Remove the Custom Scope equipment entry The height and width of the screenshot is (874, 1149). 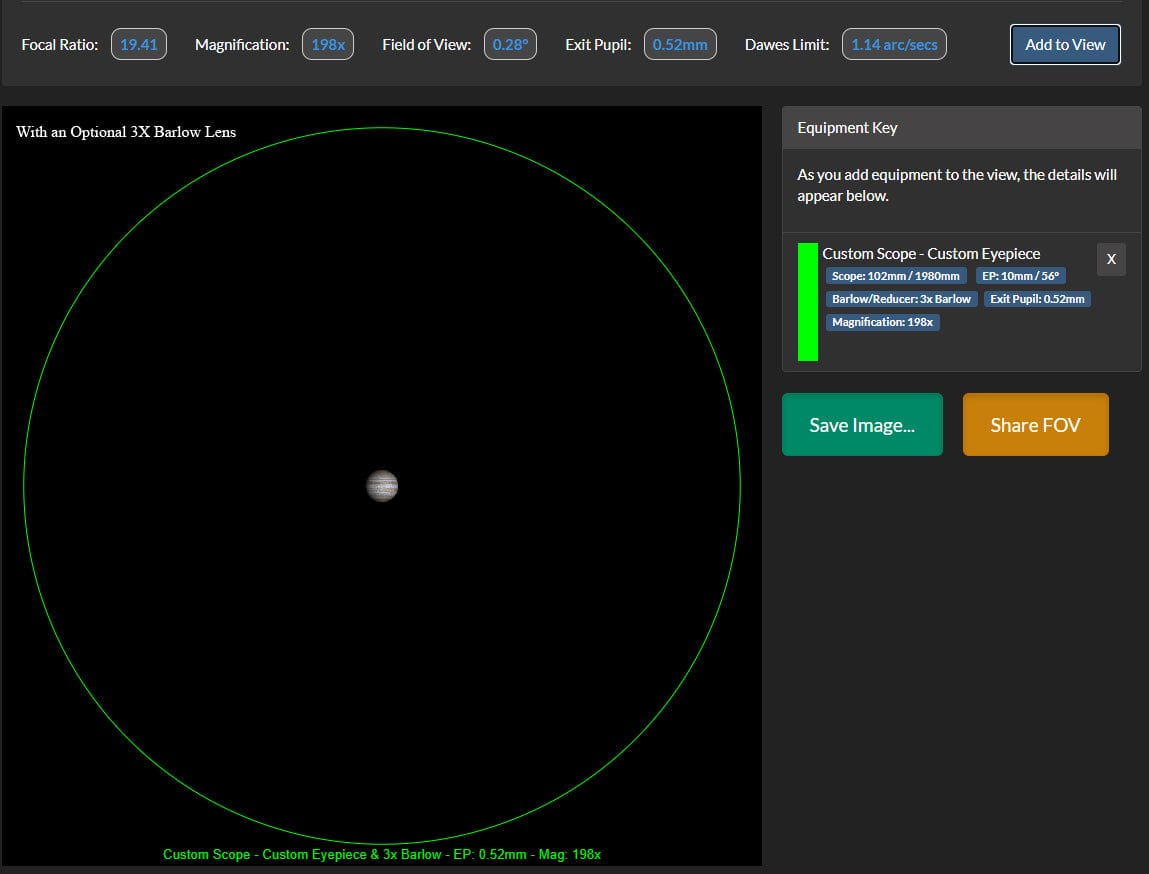[x=1110, y=259]
